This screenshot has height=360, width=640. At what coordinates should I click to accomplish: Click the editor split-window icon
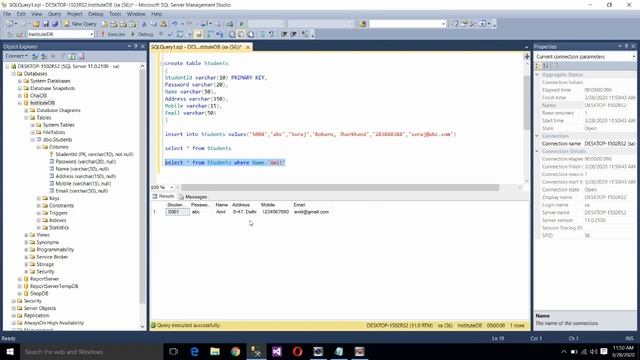[x=527, y=56]
